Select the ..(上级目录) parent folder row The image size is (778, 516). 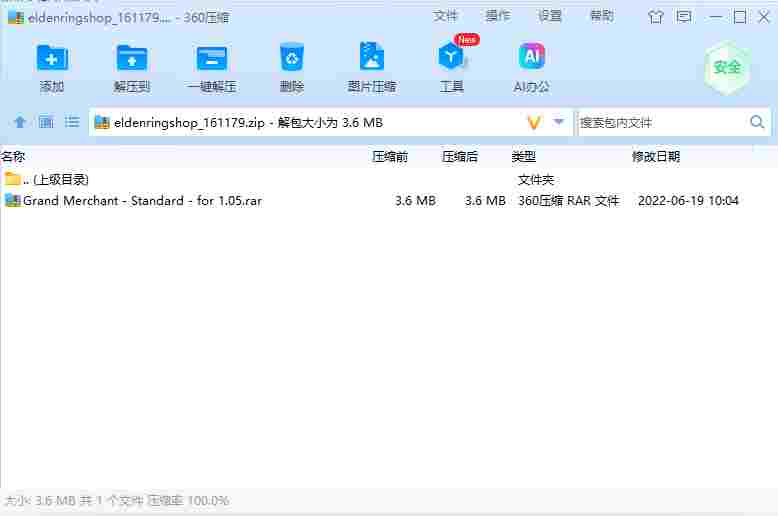coord(389,180)
